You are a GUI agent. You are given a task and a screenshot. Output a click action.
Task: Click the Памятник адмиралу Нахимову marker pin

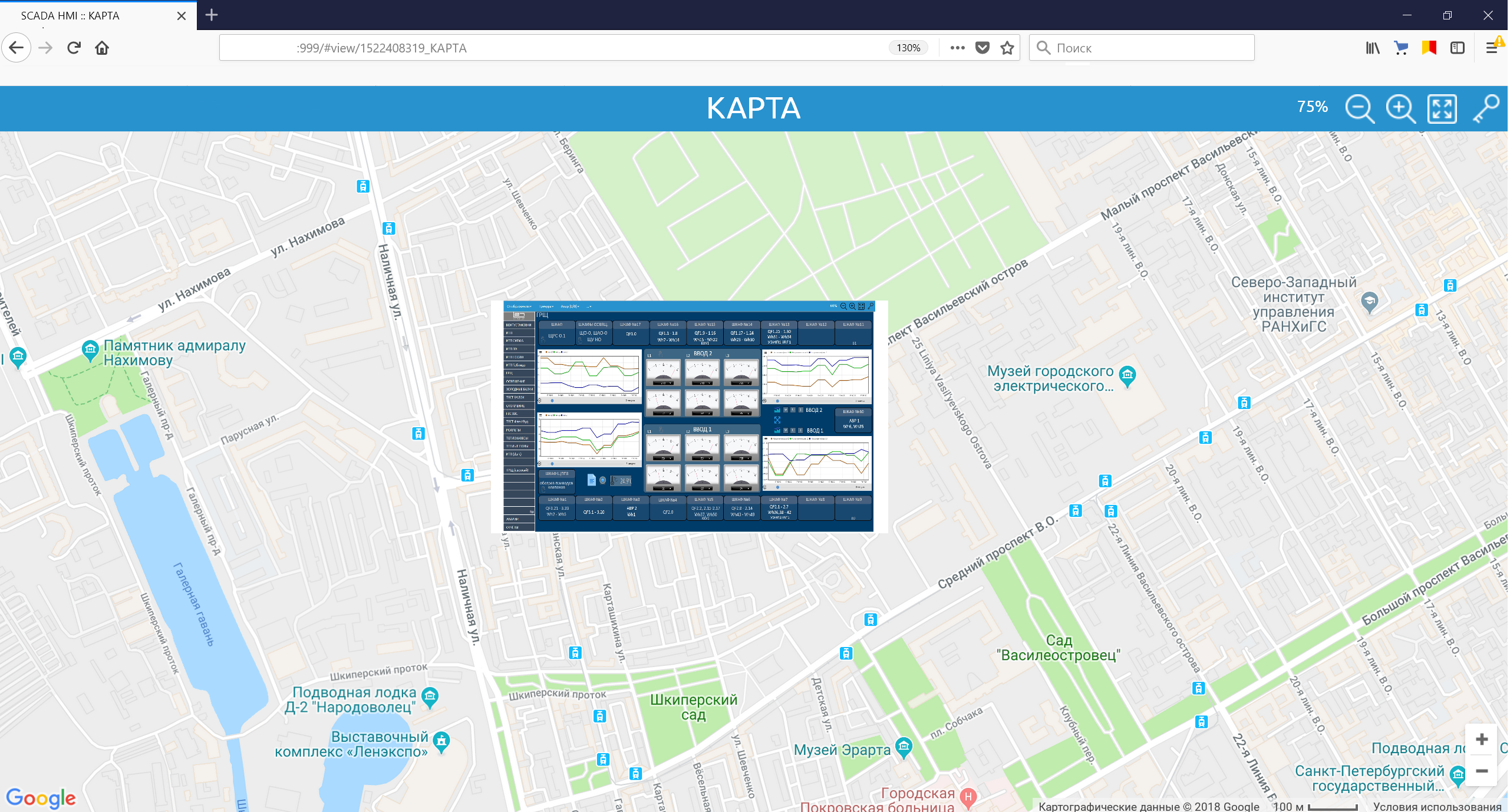tap(90, 351)
